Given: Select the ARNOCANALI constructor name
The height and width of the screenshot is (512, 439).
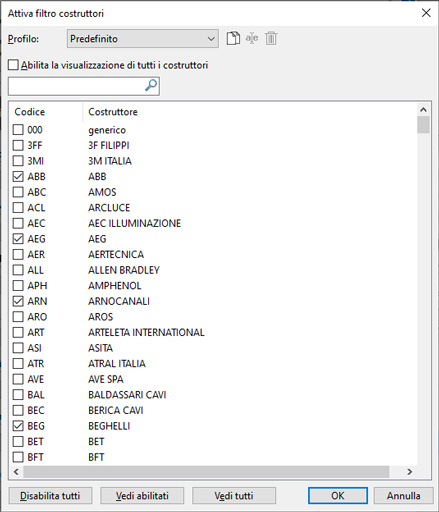Looking at the screenshot, I should tap(119, 301).
